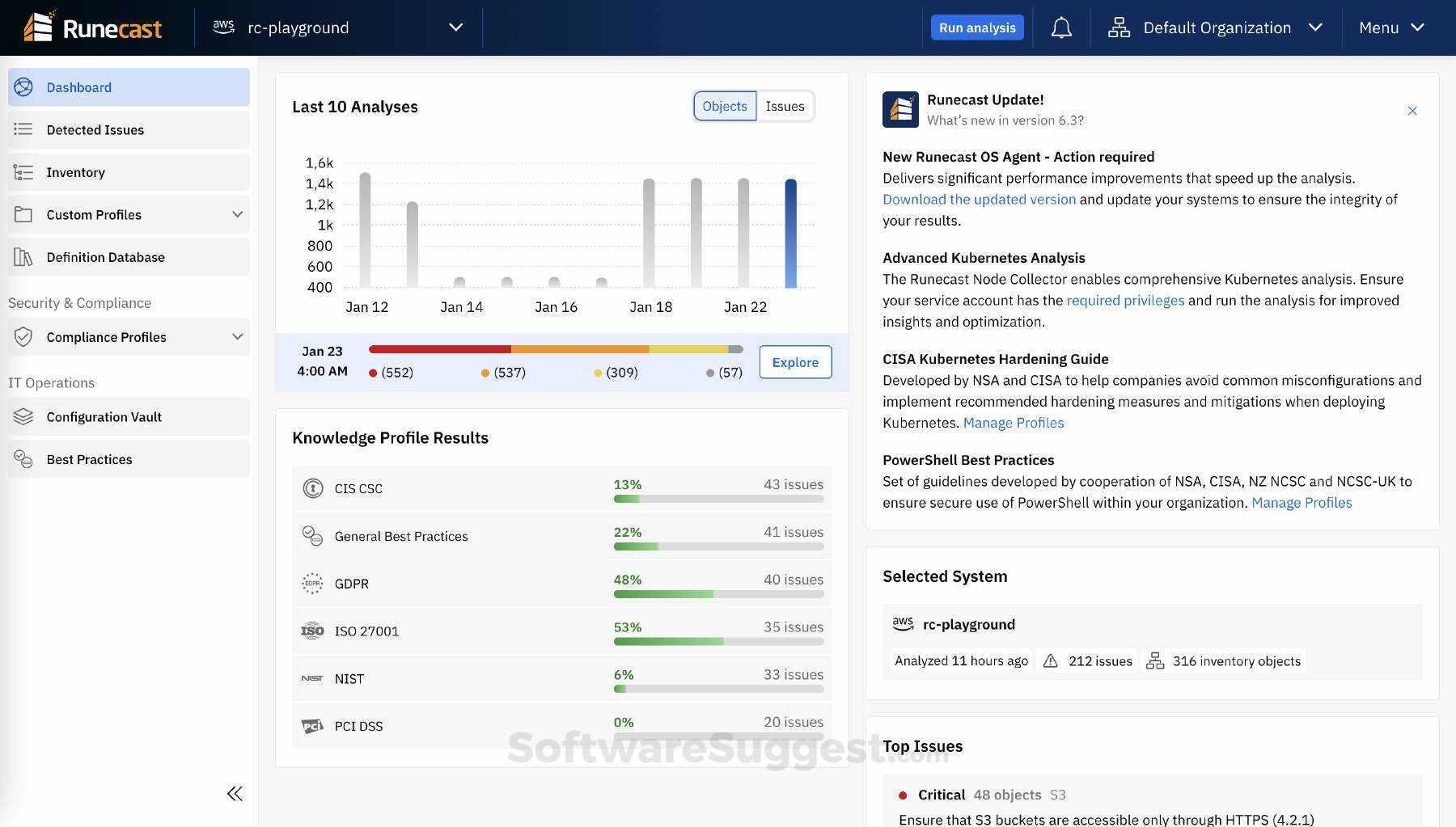This screenshot has width=1456, height=827.
Task: Select Best Practices in the sidebar
Action: (x=89, y=458)
